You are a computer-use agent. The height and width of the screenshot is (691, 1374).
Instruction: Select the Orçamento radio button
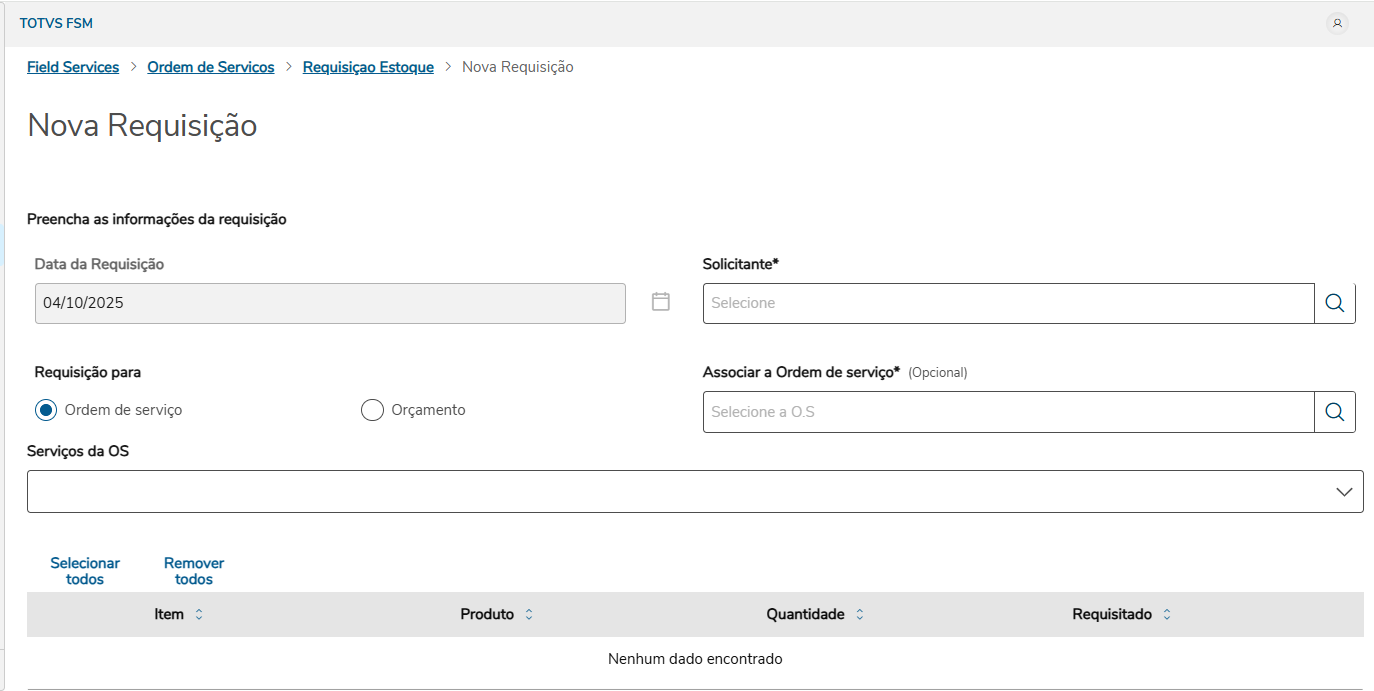pyautogui.click(x=372, y=410)
